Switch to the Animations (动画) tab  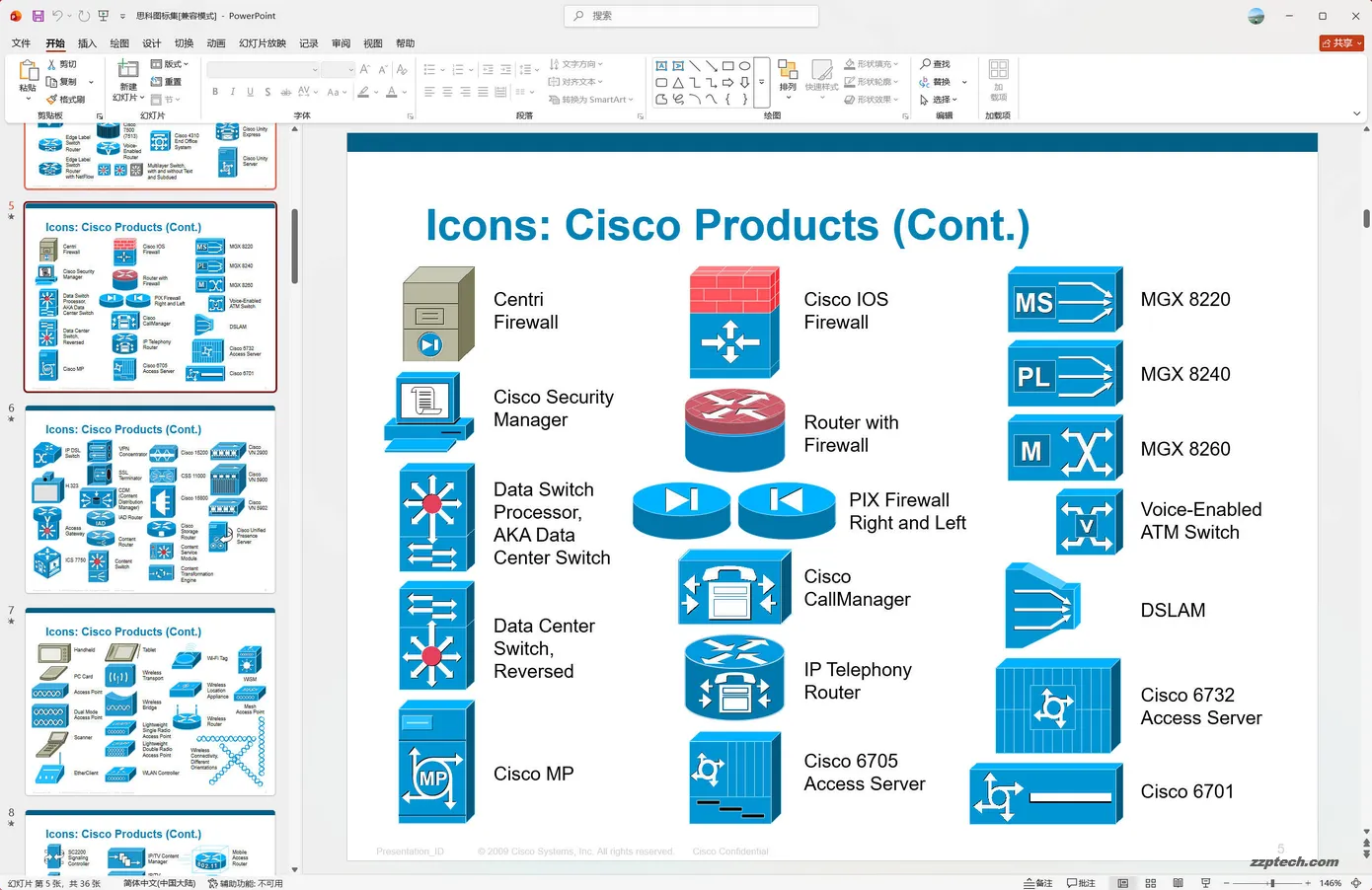(216, 43)
